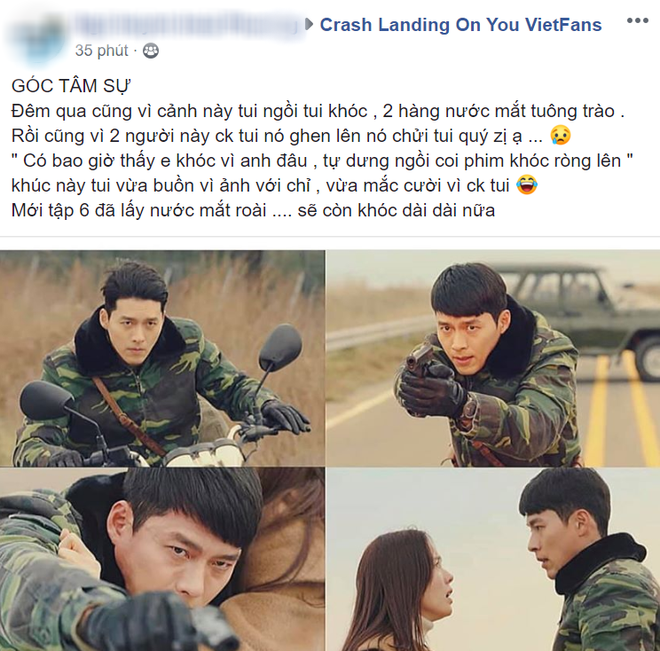Open the blurred poster profile name
This screenshot has height=651, width=660.
(188, 24)
